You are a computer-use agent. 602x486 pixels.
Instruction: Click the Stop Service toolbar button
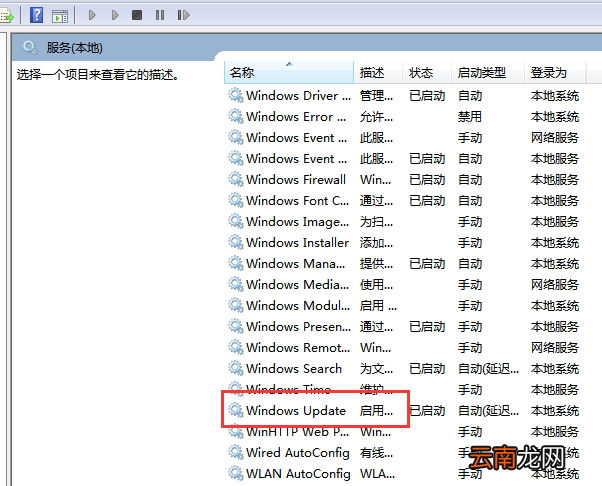[x=137, y=15]
